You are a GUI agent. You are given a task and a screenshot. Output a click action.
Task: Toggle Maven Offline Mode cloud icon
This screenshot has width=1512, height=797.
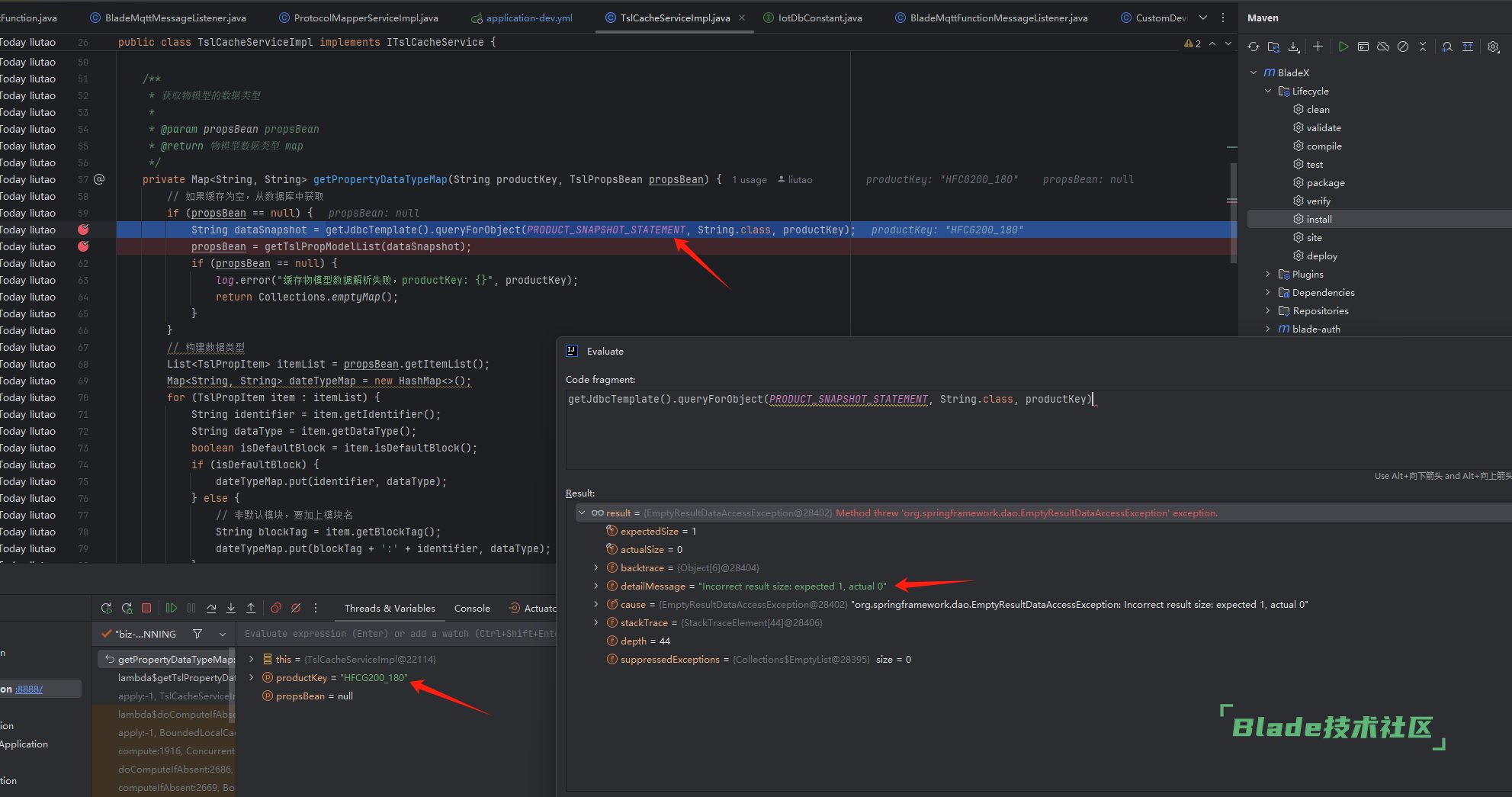1383,47
